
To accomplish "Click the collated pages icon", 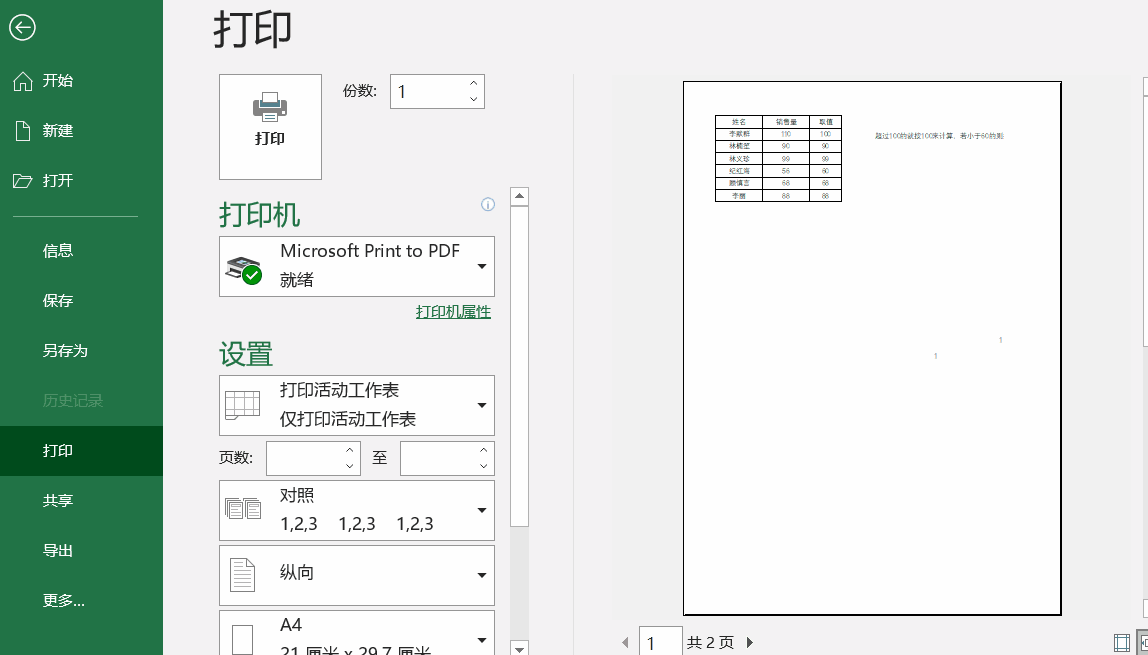I will point(243,509).
